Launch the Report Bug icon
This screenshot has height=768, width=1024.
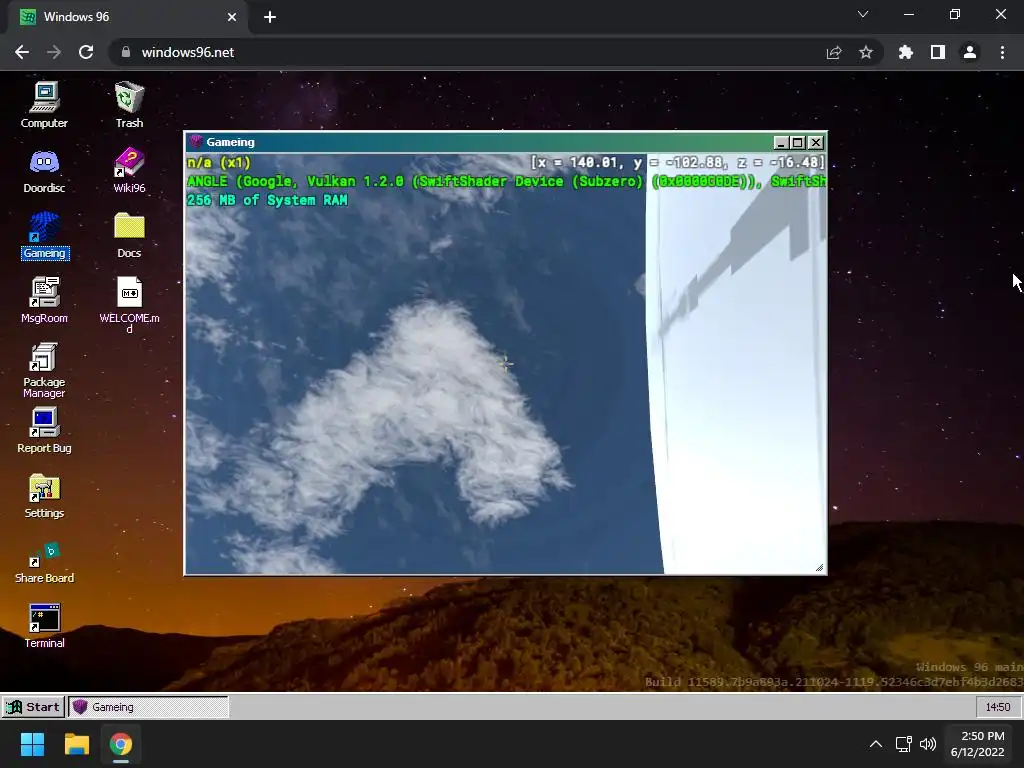click(44, 430)
